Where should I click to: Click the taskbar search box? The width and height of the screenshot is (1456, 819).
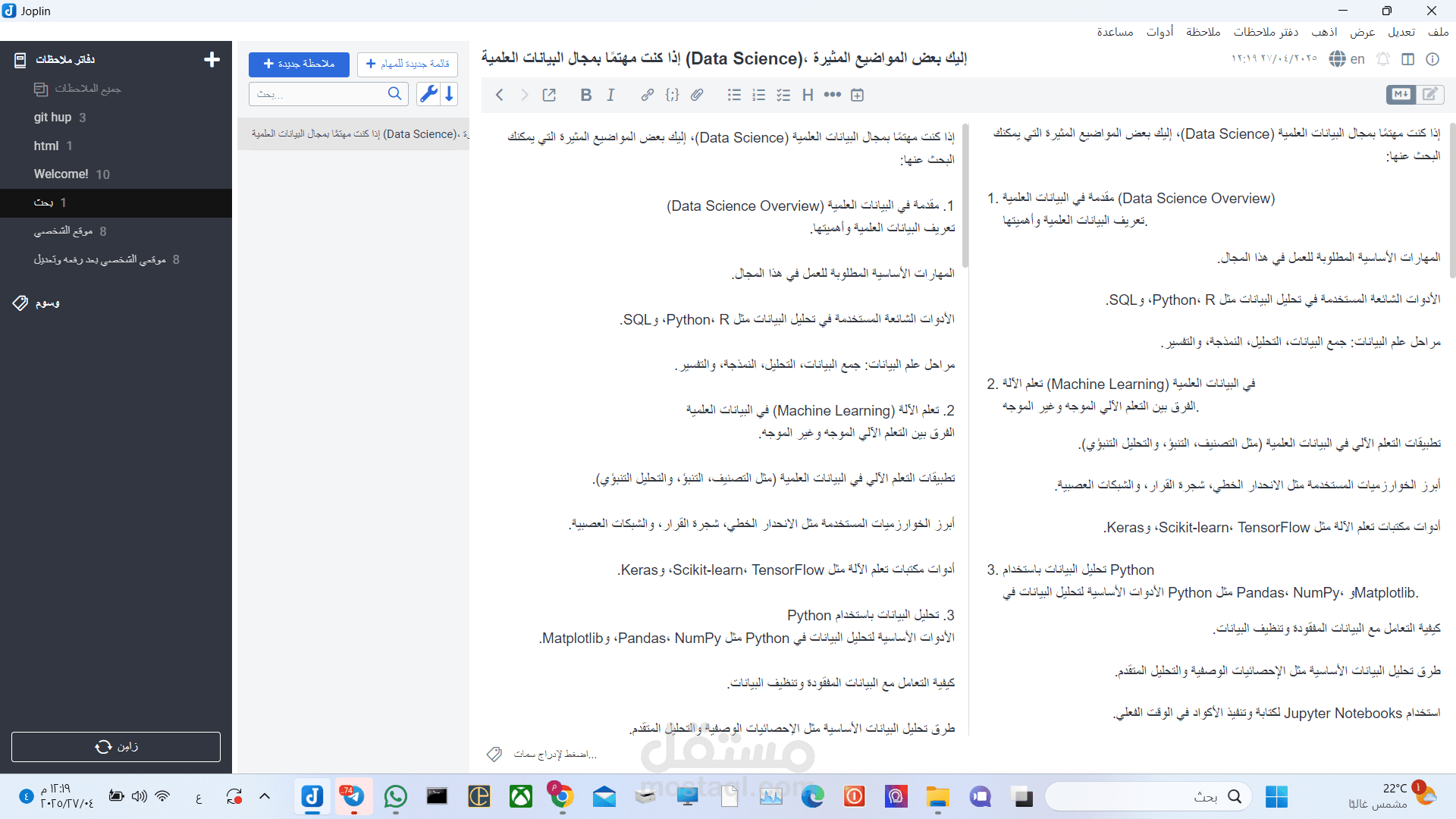[x=1148, y=797]
